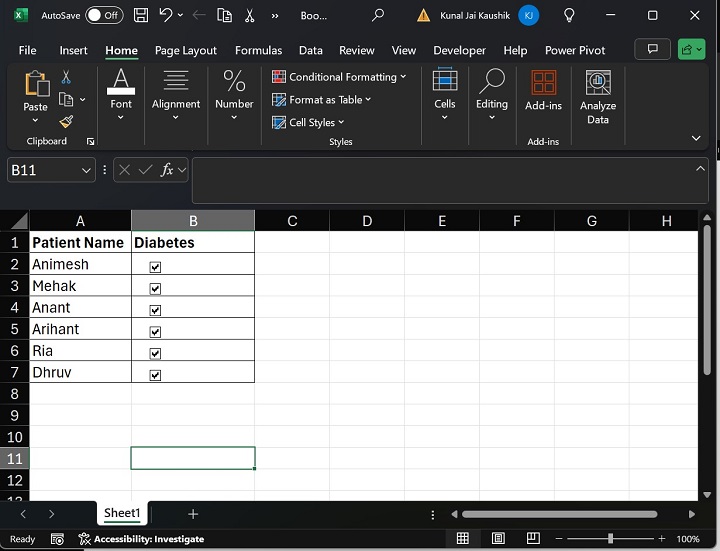Image resolution: width=720 pixels, height=551 pixels.
Task: Uncheck the Diabetes checkbox for Ria
Action: click(155, 353)
